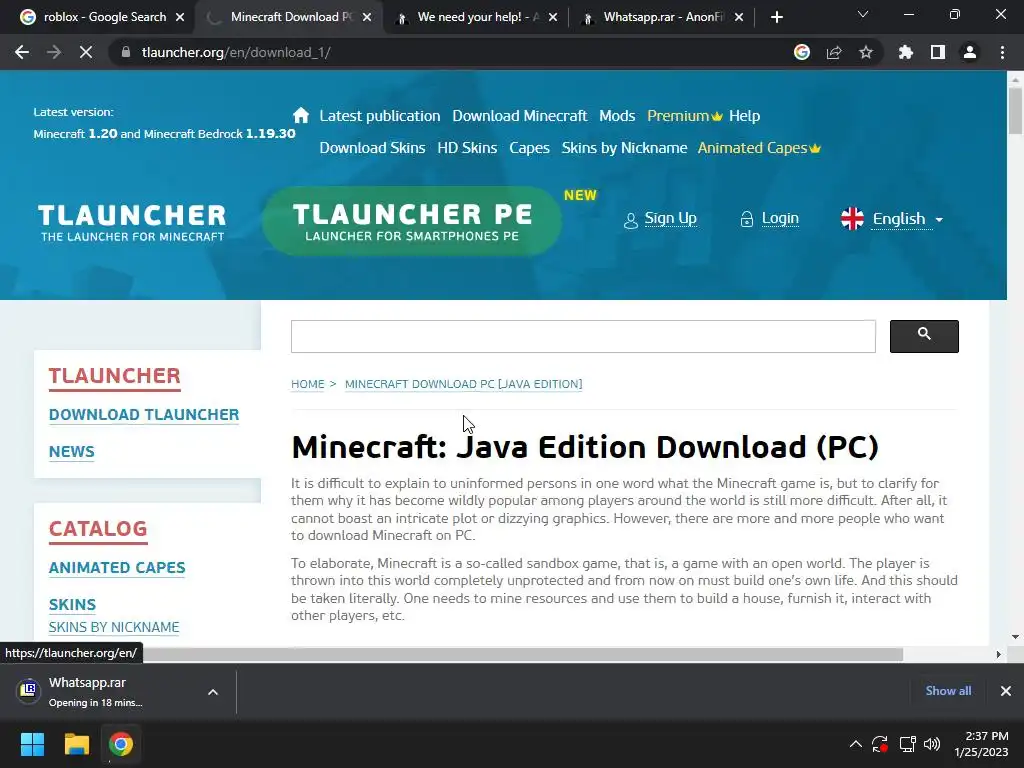
Task: Click the share page icon
Action: [834, 52]
